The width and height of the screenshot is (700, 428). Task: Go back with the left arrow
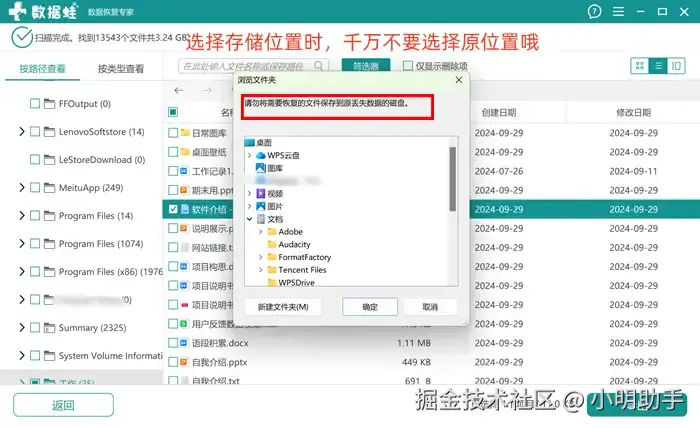click(179, 91)
